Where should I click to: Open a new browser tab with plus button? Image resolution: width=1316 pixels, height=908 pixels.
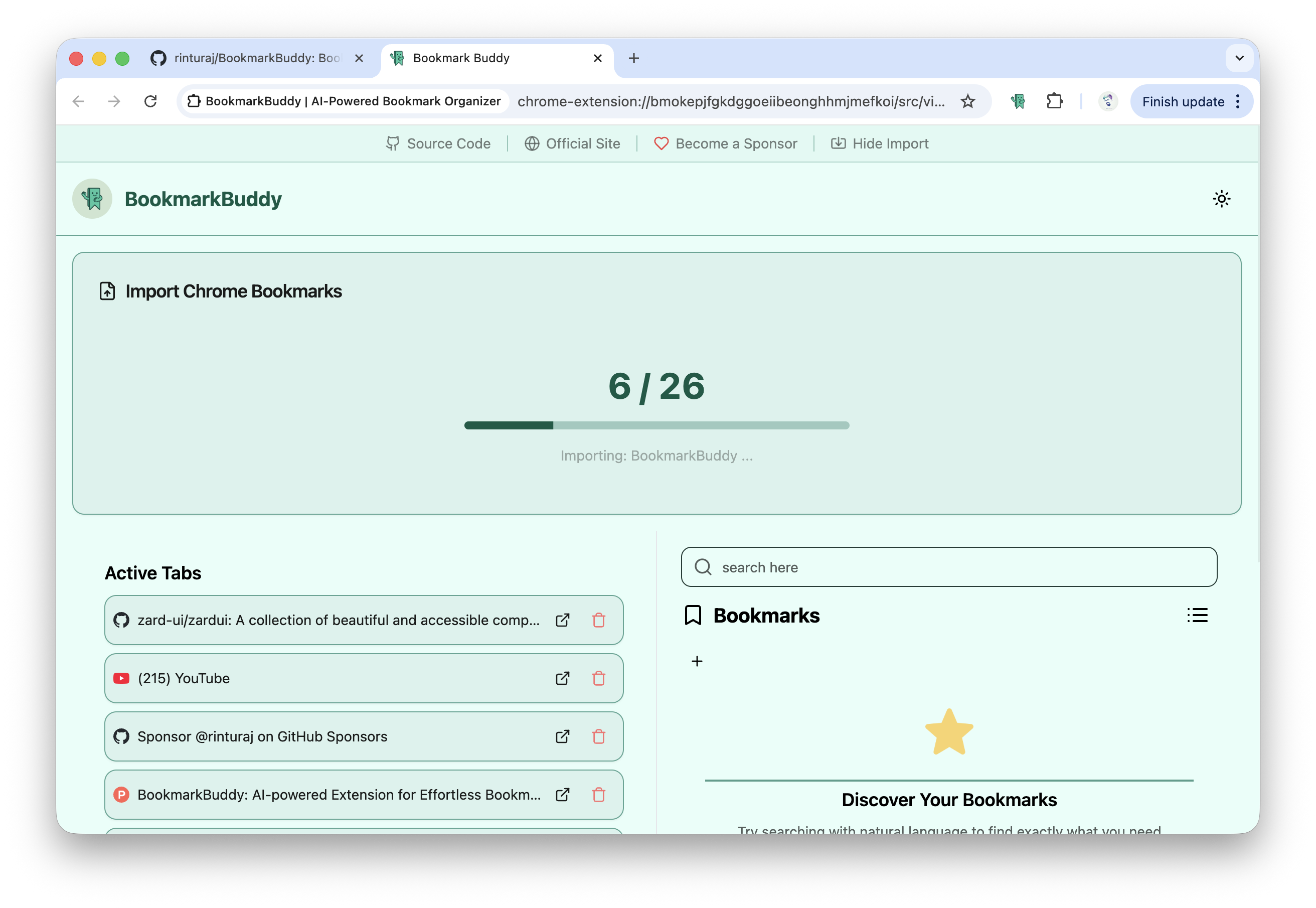pos(633,58)
